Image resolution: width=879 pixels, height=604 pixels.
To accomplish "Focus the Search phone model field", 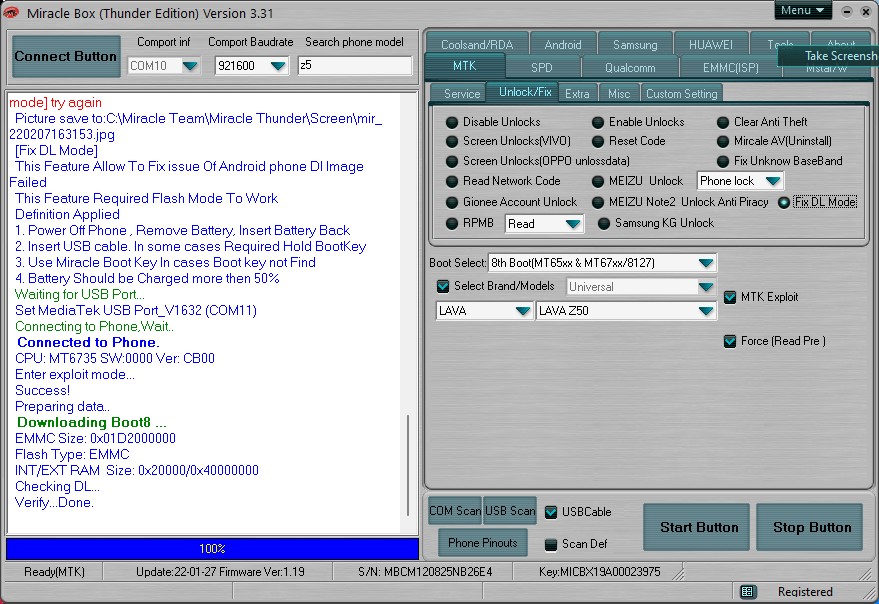I will point(355,66).
